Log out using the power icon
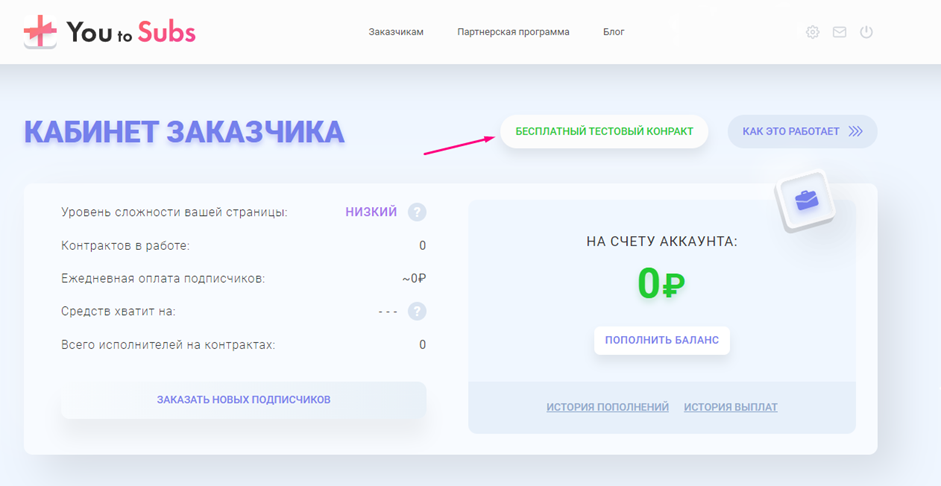 coord(866,32)
